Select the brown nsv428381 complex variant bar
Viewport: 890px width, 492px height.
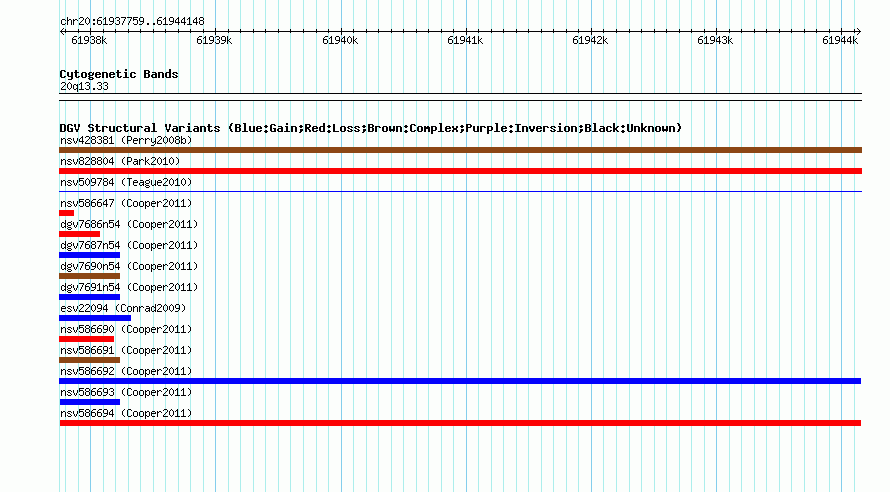(460, 150)
